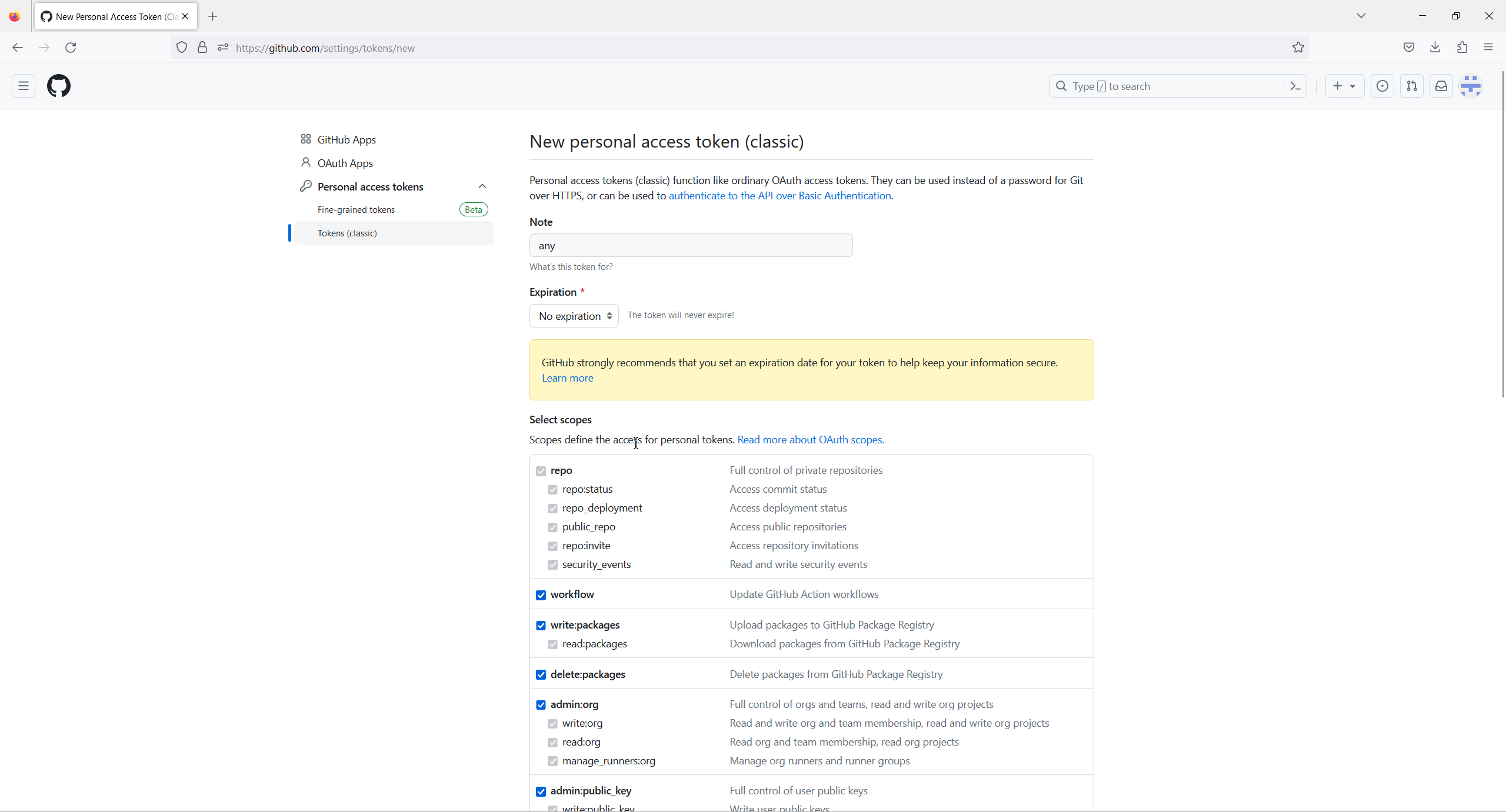Open the OAuth Apps sidebar item
Viewport: 1506px width, 812px height.
click(345, 163)
